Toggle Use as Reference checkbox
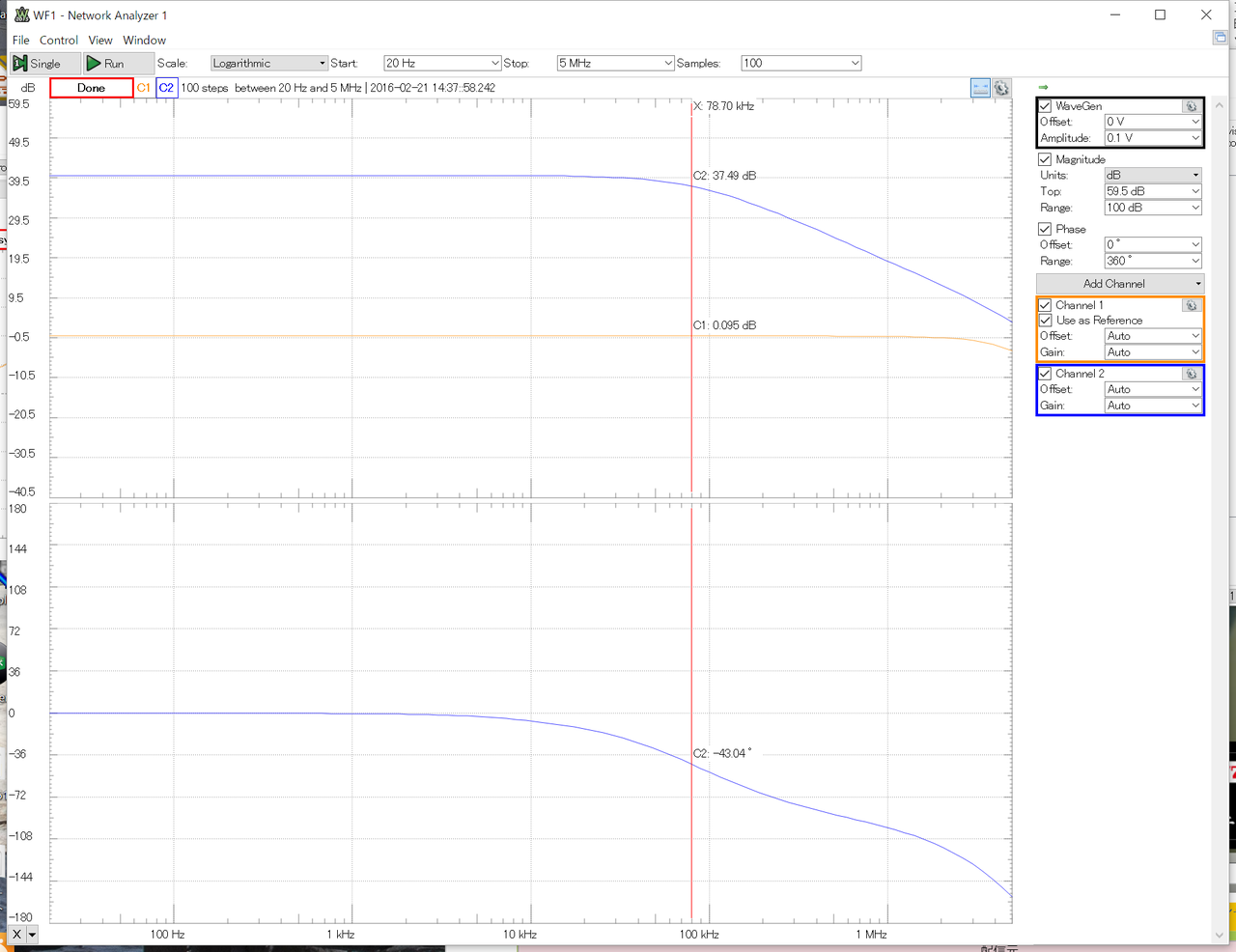This screenshot has height=952, width=1236. point(1045,321)
